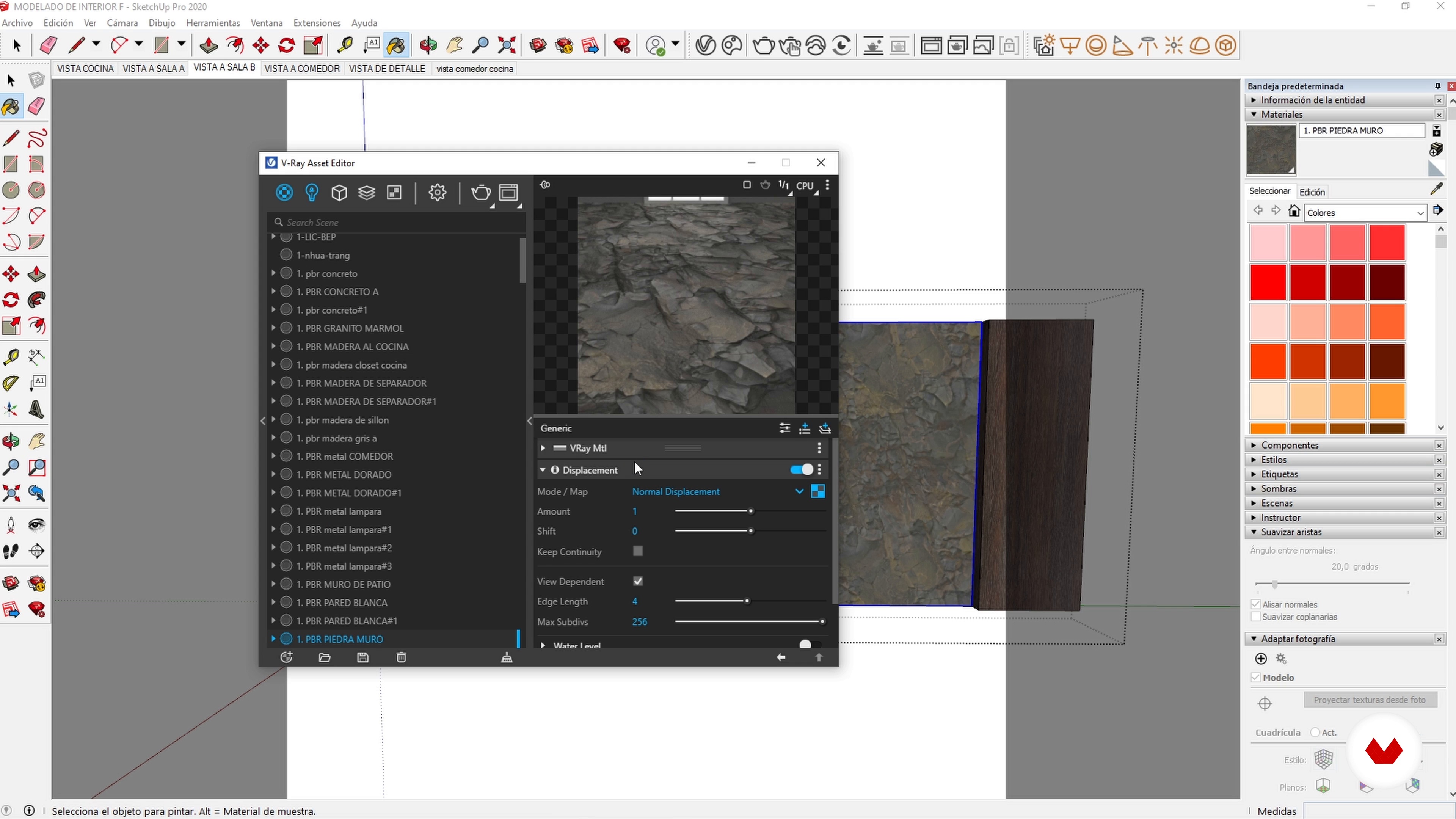Enable the Keep Continuity checkbox

[x=638, y=551]
